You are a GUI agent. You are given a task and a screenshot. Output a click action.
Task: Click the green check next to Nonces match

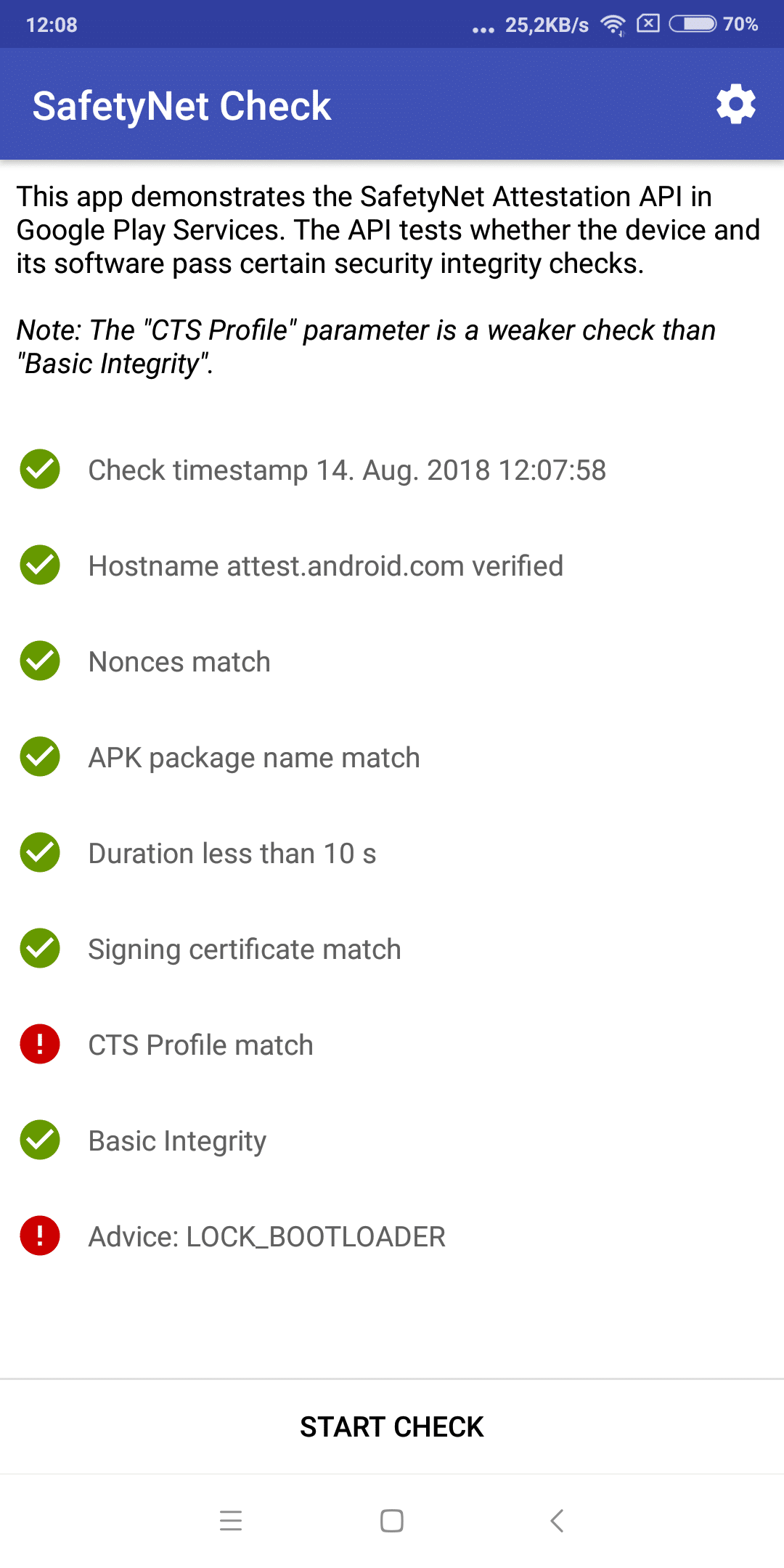point(40,661)
